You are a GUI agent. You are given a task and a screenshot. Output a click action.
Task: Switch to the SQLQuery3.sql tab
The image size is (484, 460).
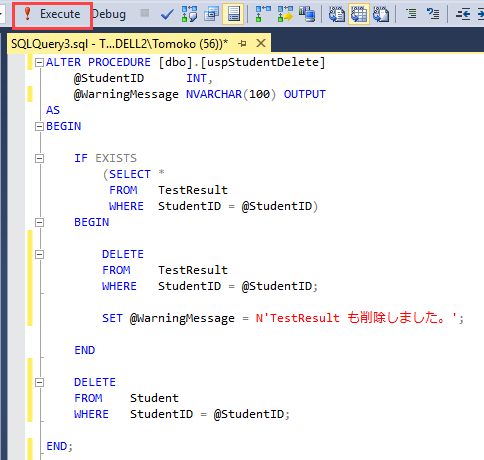(x=120, y=44)
